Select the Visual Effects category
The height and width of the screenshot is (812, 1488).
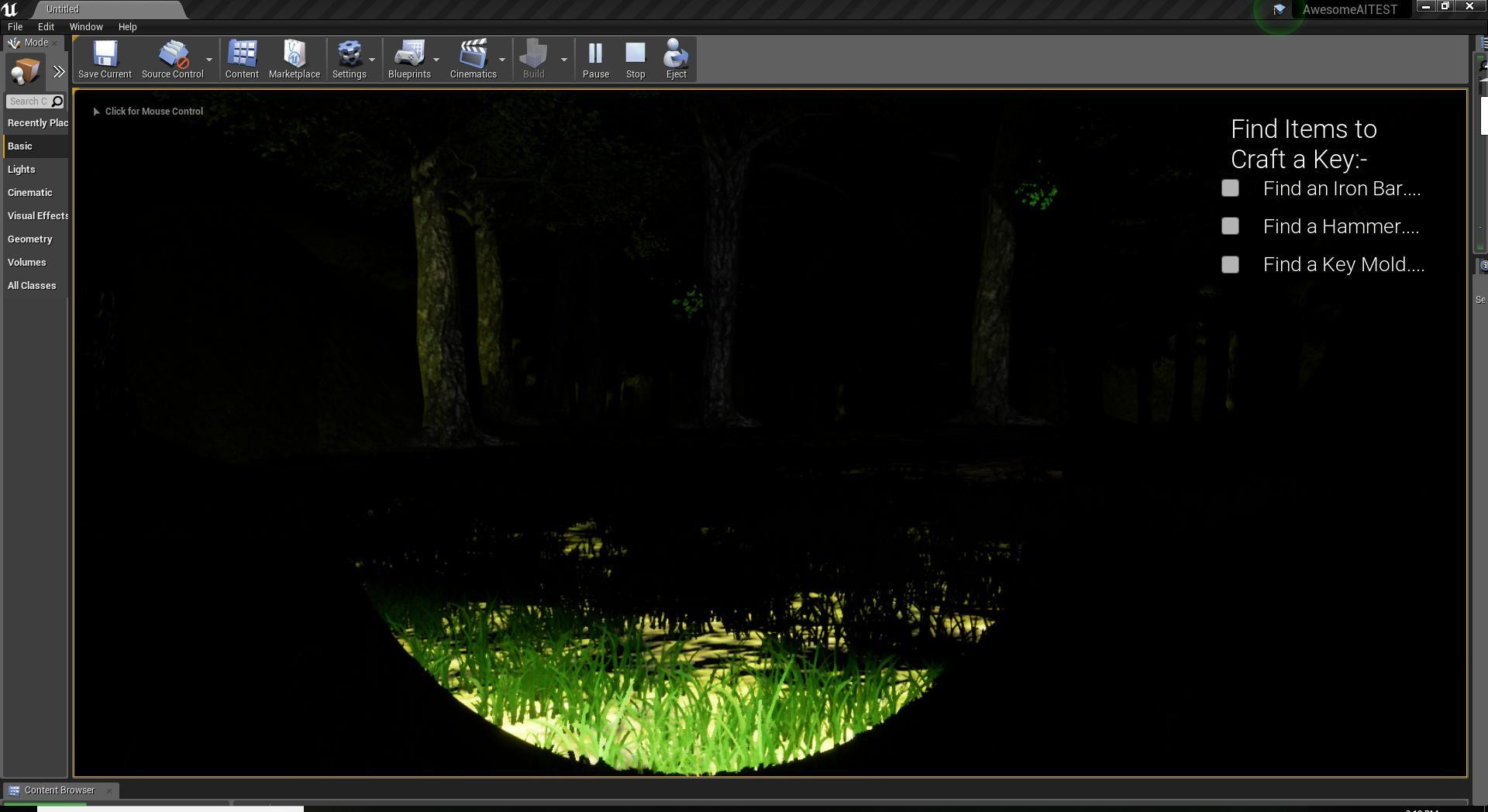pos(36,216)
